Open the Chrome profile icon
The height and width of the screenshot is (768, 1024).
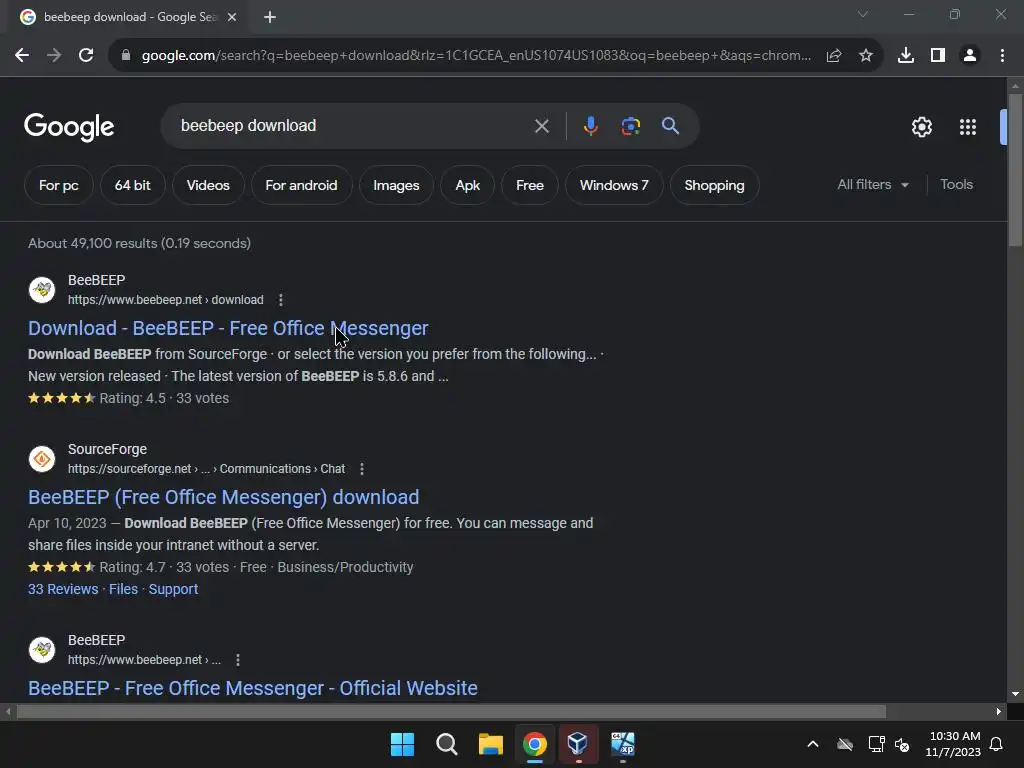(x=970, y=56)
